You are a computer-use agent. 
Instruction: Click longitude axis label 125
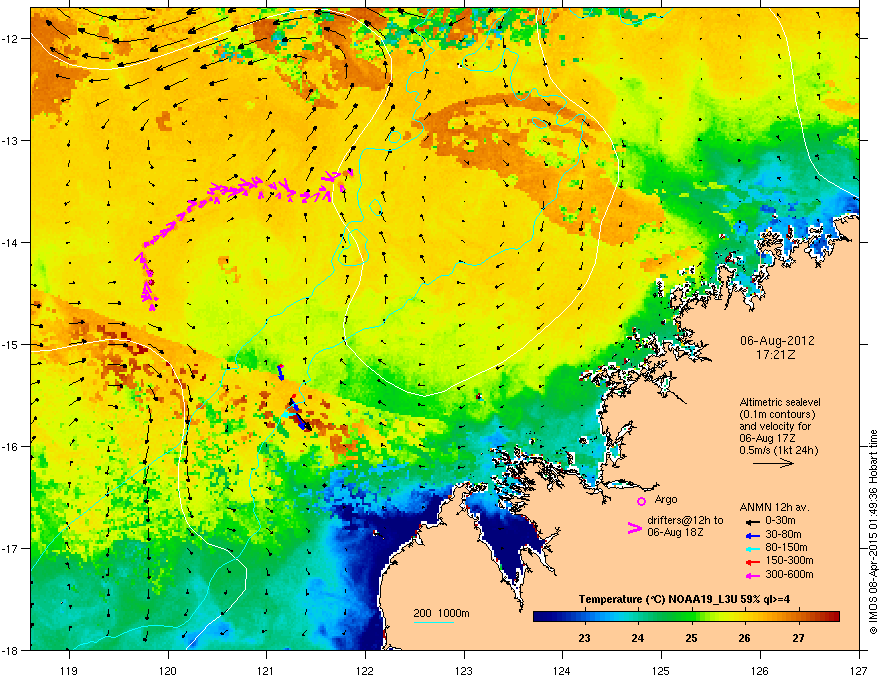point(661,670)
